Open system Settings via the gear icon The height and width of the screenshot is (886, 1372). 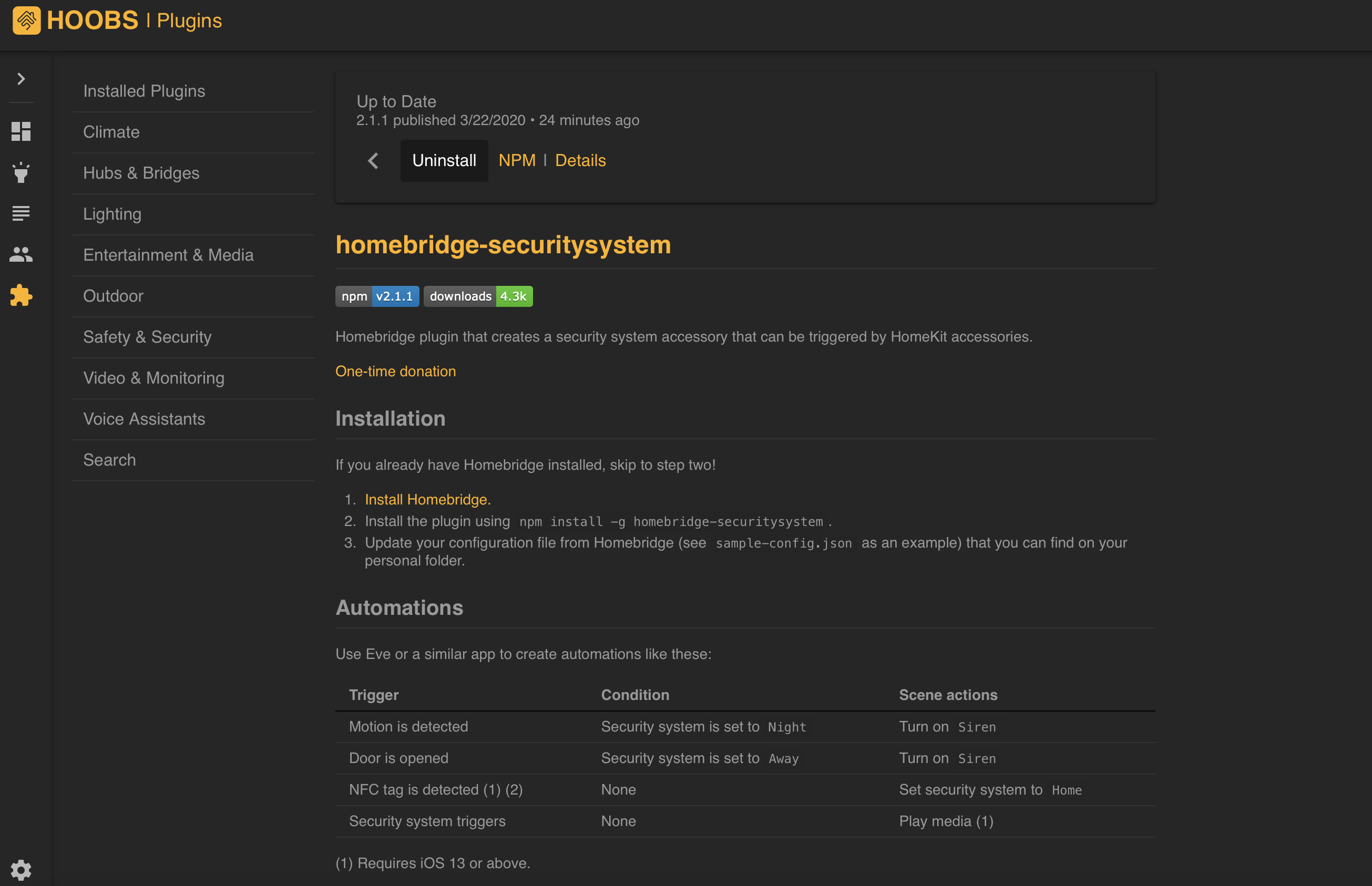tap(22, 869)
